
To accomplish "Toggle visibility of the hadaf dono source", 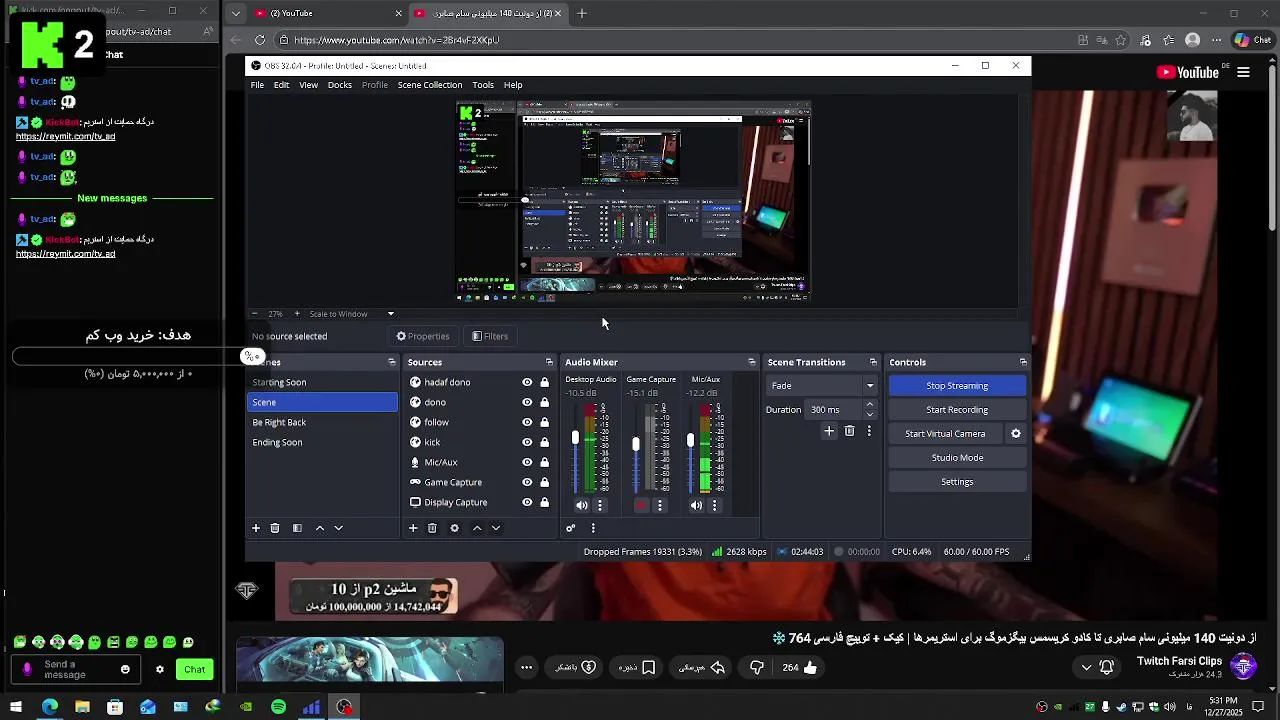I will click(x=527, y=382).
